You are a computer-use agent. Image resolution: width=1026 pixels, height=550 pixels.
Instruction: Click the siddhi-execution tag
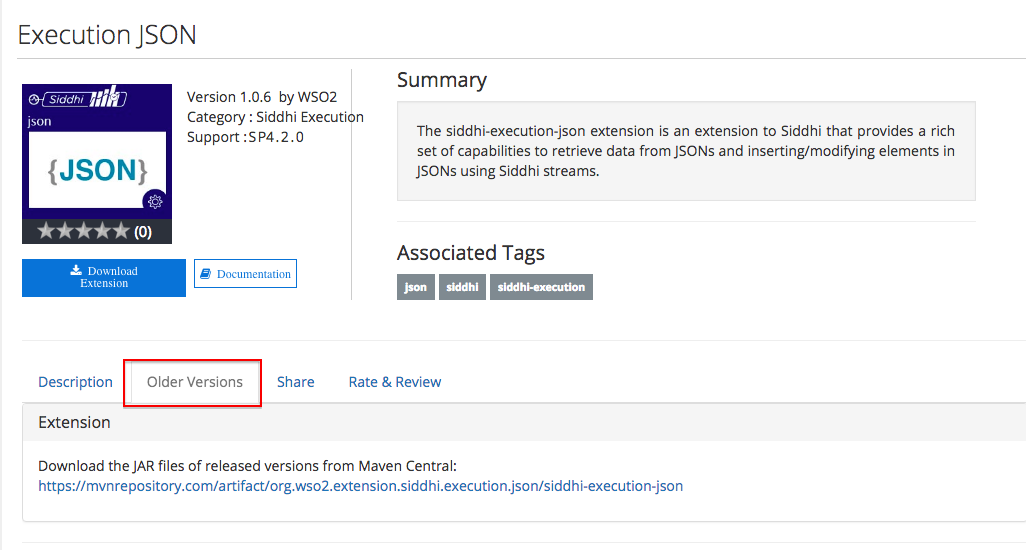click(x=541, y=287)
